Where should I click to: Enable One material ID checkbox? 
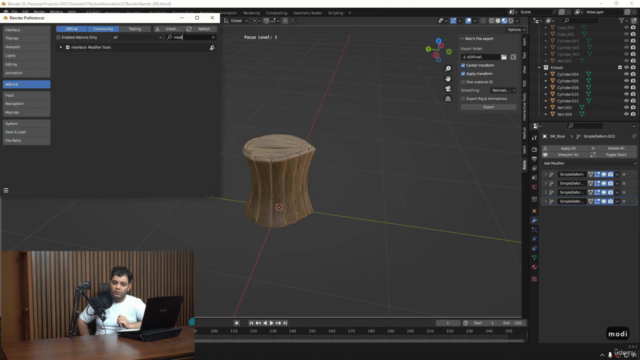(x=463, y=82)
